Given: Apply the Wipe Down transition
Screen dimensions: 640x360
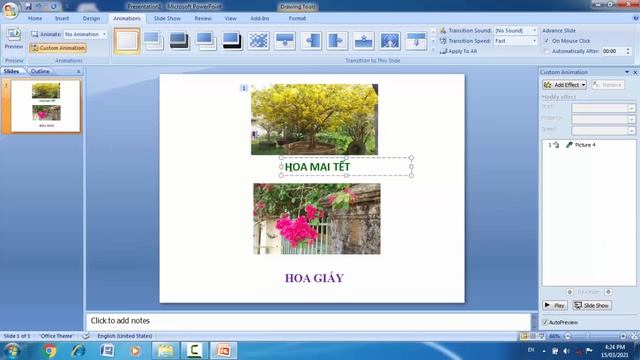Looking at the screenshot, I should 284,41.
